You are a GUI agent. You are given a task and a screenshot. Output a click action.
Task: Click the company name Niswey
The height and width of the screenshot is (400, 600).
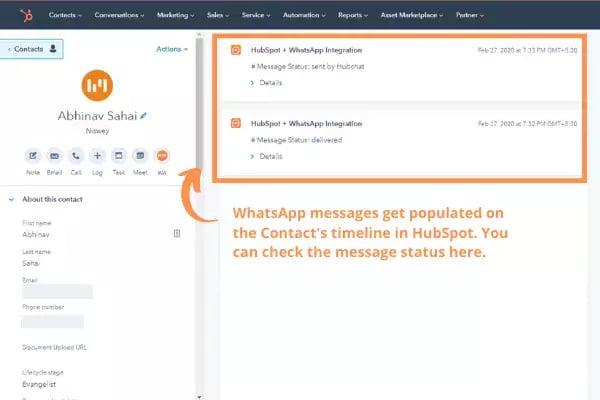point(97,131)
